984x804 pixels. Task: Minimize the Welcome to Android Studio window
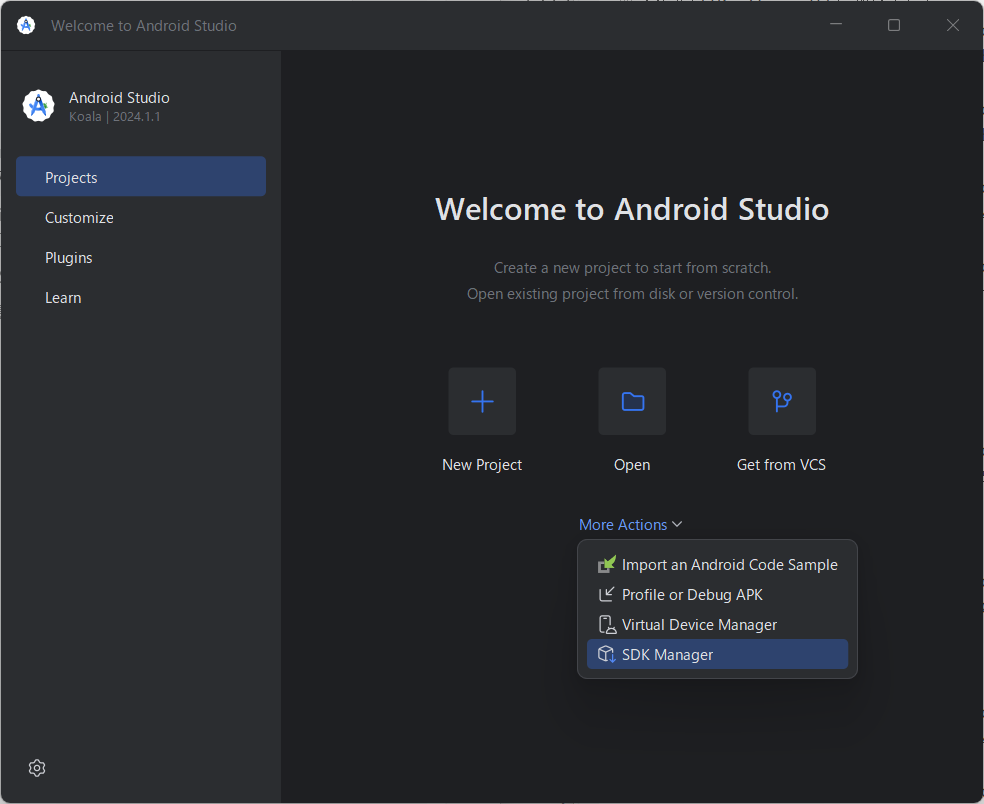835,25
